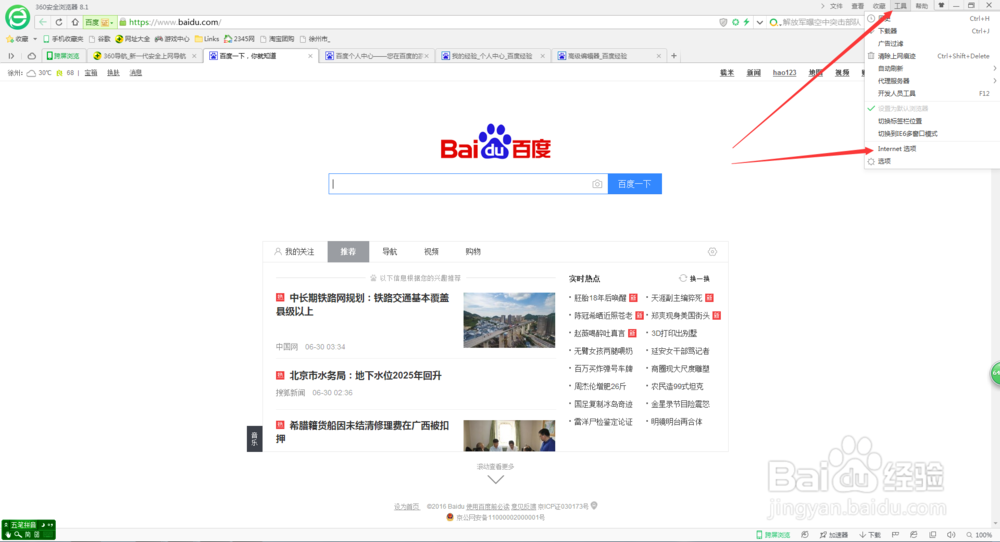
Task: Close the 360导航 tab
Action: click(x=195, y=56)
